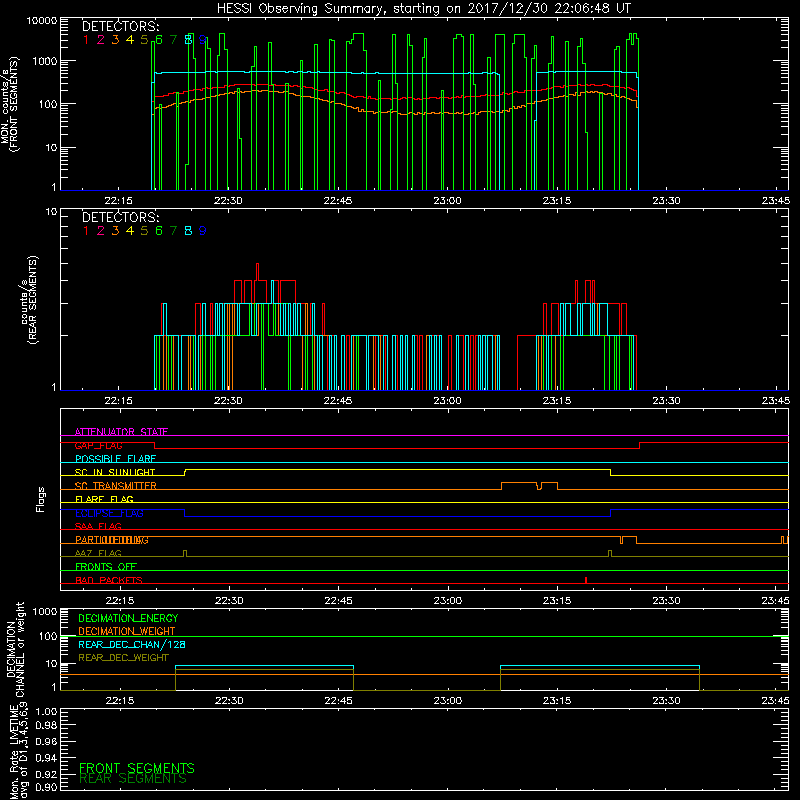Select the DECIMATION_WEIGHT legend entry

coord(127,632)
